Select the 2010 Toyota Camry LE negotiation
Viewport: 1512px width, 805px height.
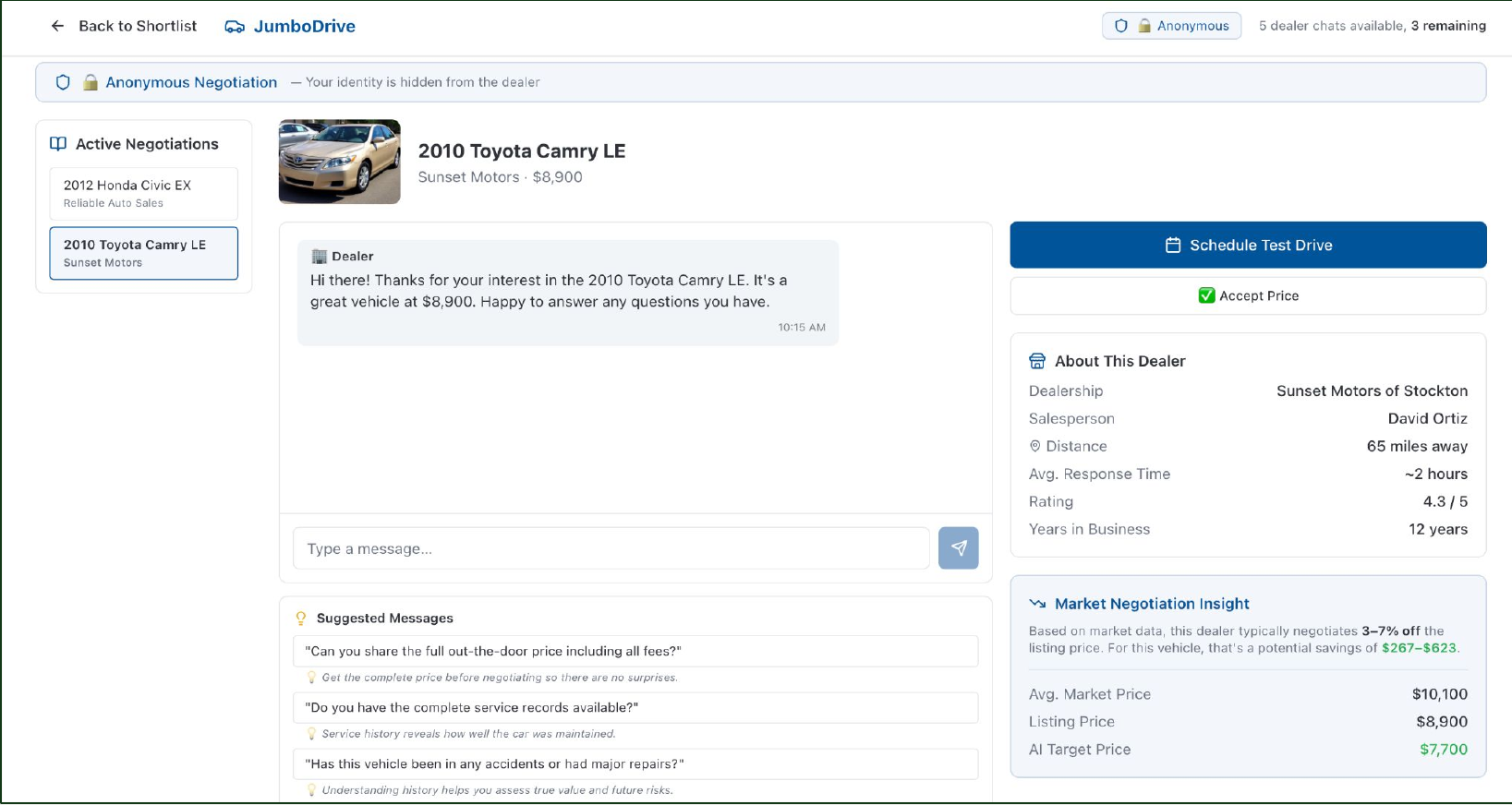click(144, 253)
